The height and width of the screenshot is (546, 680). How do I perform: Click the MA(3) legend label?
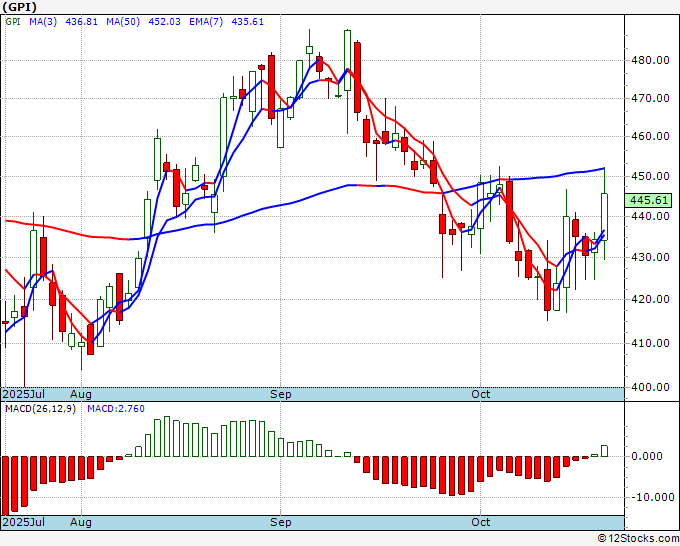click(x=43, y=22)
